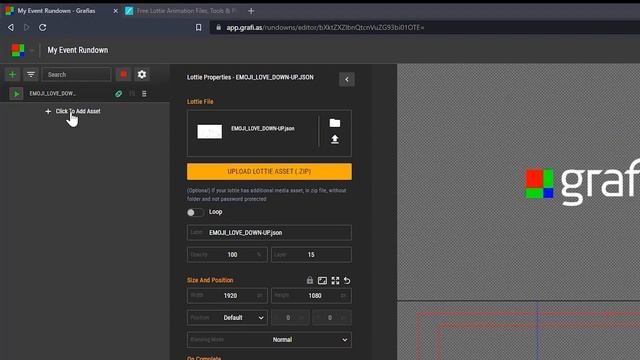Open the dropdown arrow next to the app logo
The width and height of the screenshot is (640, 360).
point(32,51)
